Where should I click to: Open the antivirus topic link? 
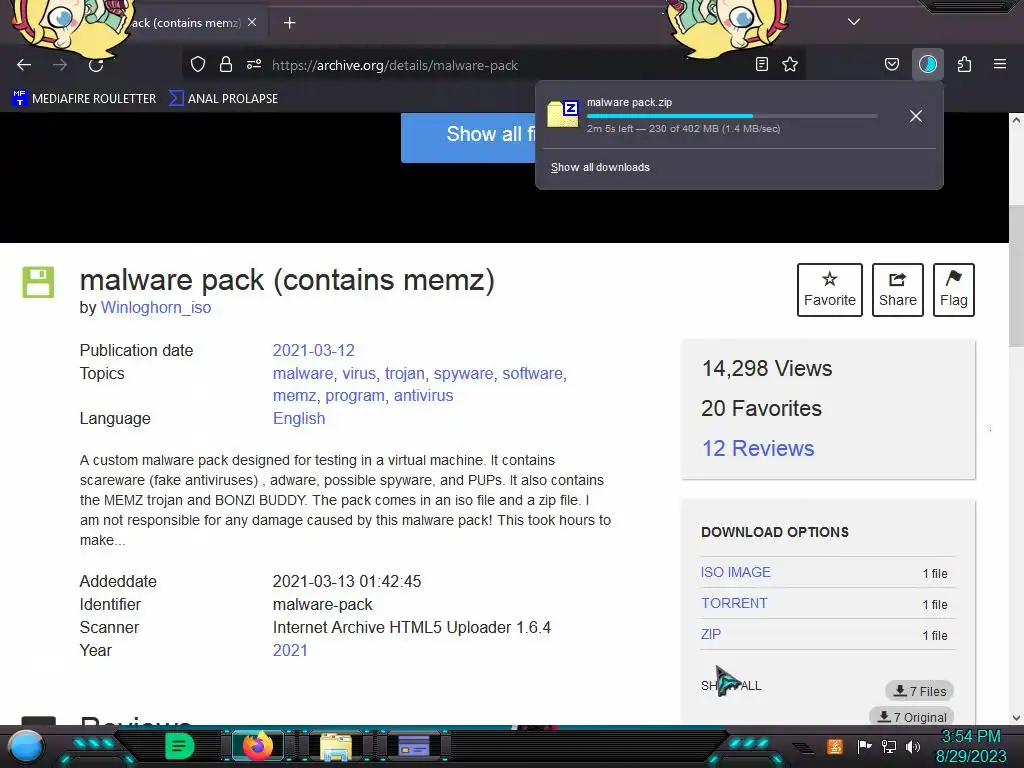(x=423, y=396)
